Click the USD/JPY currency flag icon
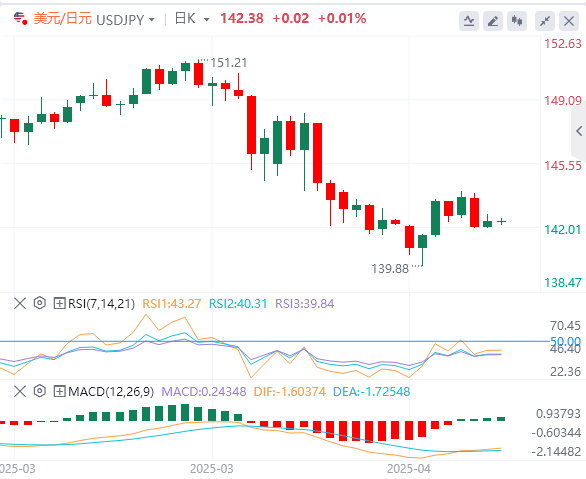 click(20, 18)
